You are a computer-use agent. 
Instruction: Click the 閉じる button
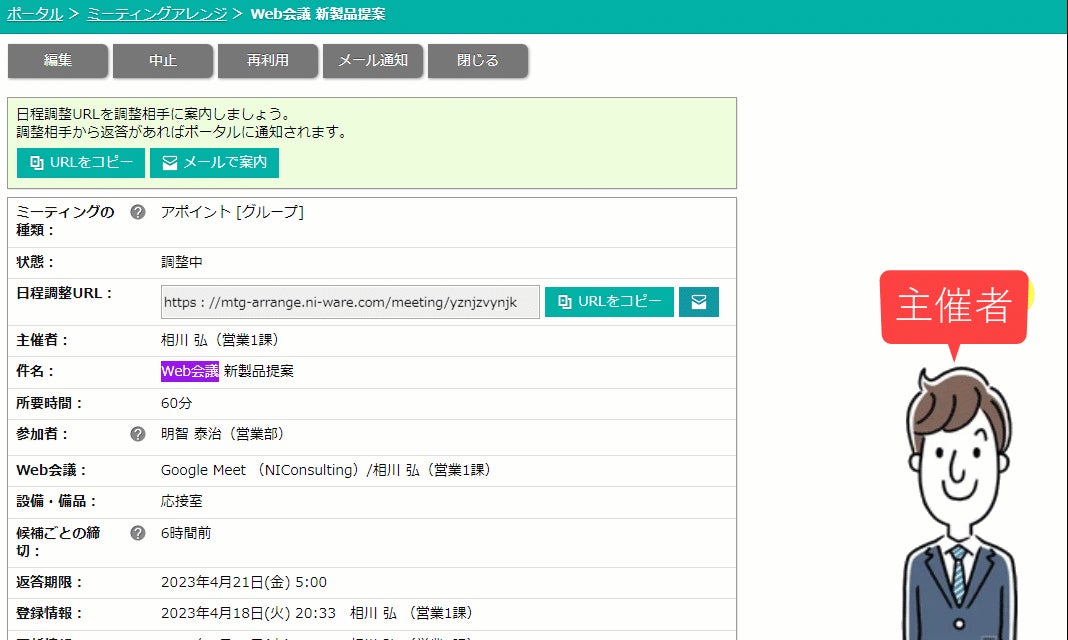tap(477, 61)
